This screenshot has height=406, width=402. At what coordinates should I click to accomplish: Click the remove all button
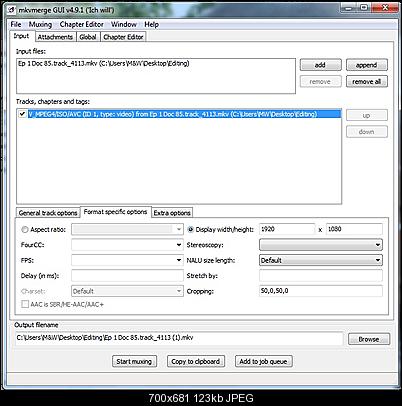click(x=367, y=81)
